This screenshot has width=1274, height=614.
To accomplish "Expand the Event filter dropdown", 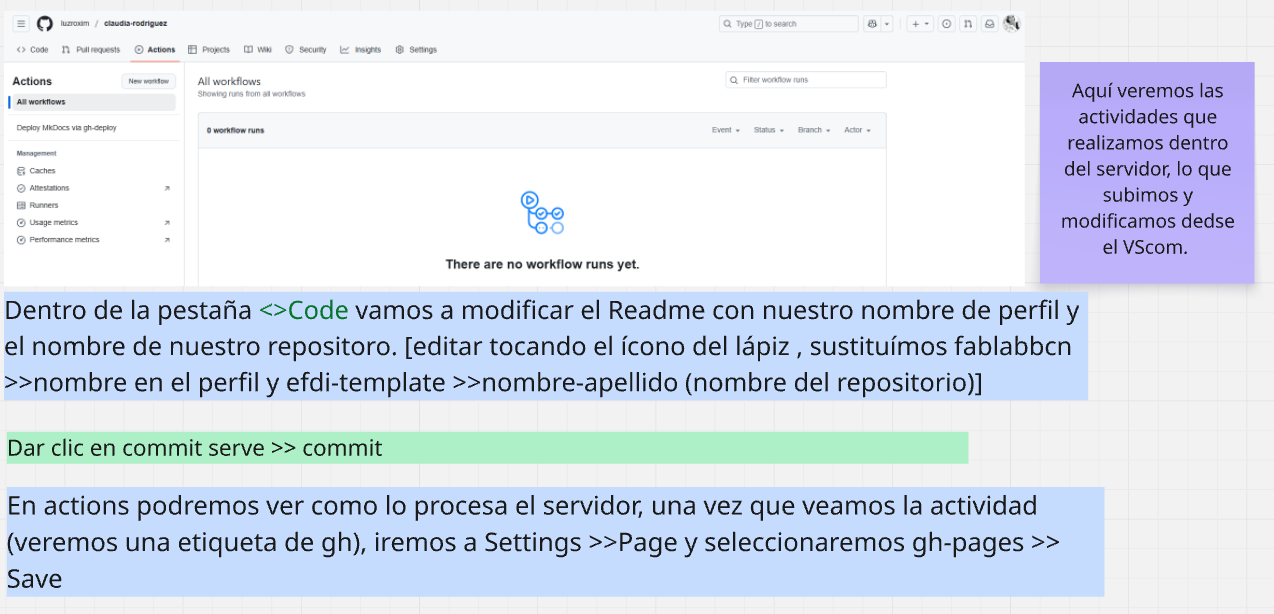I will click(x=725, y=130).
